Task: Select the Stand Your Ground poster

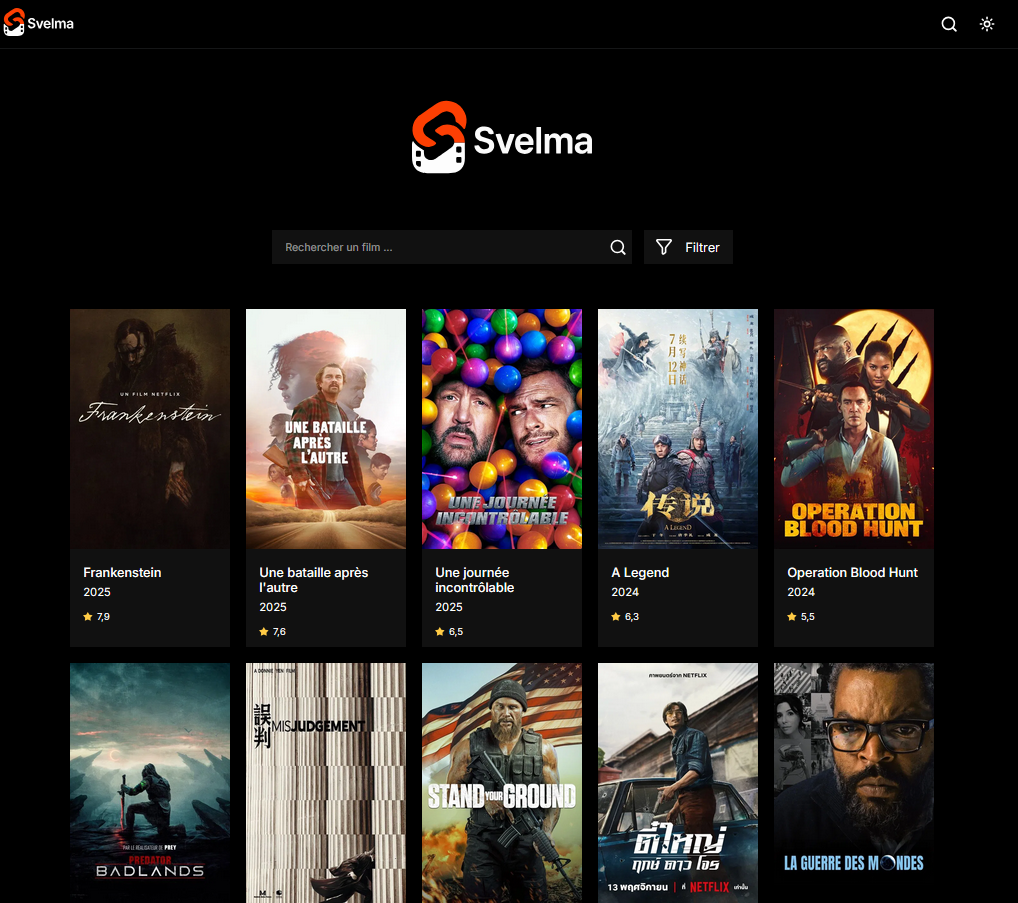Action: pyautogui.click(x=502, y=782)
